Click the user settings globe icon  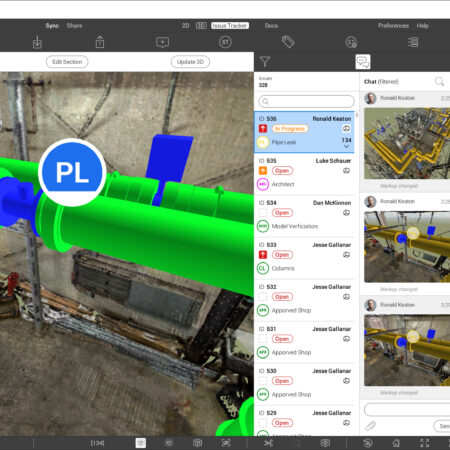pyautogui.click(x=351, y=42)
